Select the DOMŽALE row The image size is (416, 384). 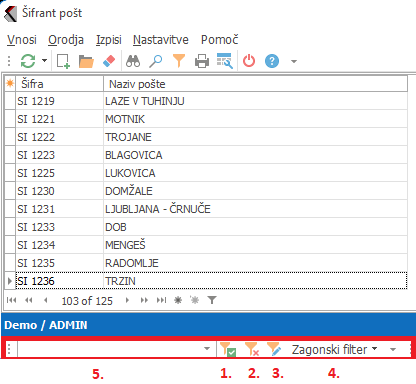point(206,191)
